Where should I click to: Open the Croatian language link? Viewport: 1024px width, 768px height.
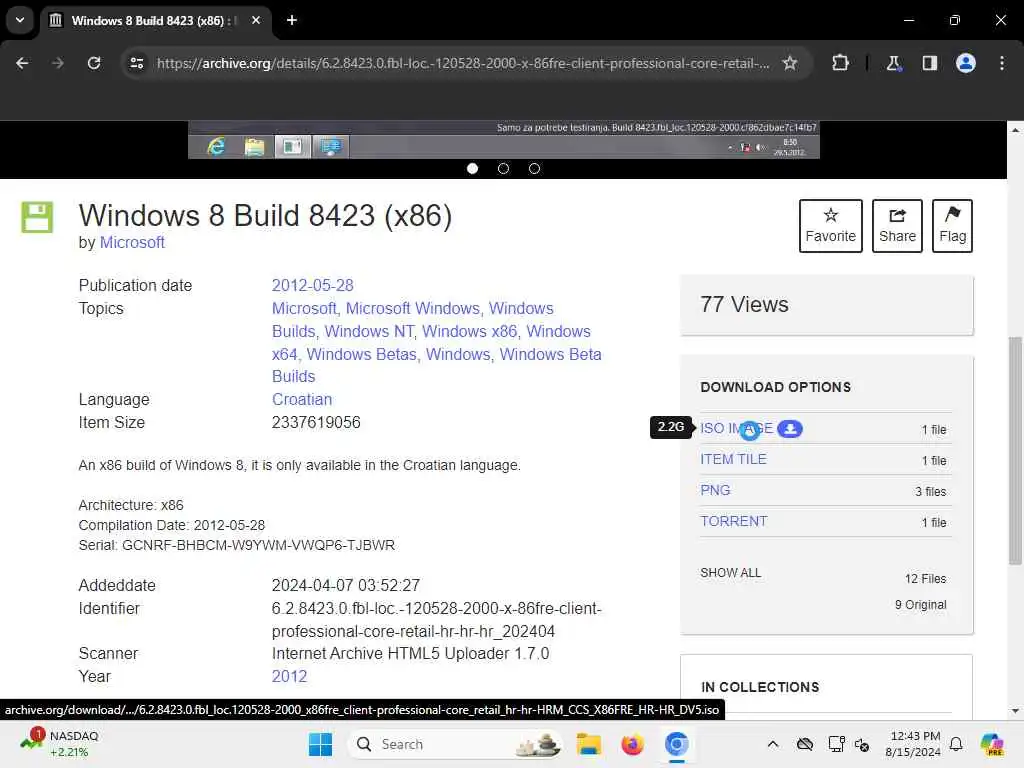tap(302, 399)
